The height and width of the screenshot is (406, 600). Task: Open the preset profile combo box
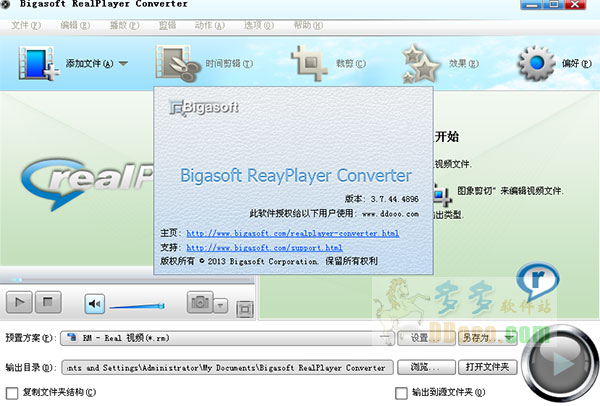[227, 338]
